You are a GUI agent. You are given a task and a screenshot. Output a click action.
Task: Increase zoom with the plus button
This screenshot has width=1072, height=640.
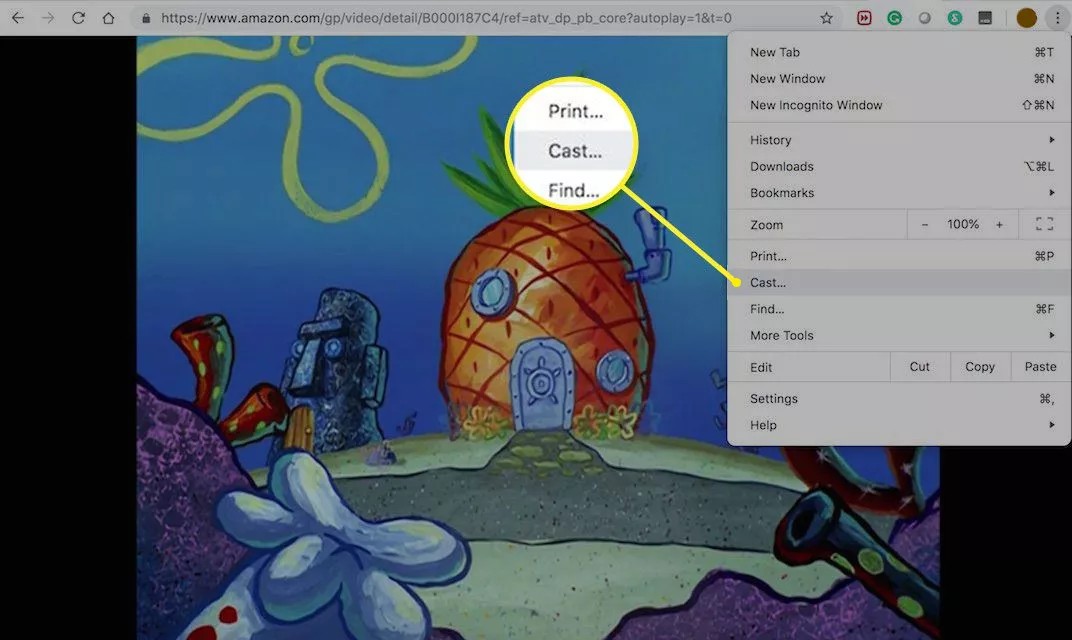pyautogui.click(x=999, y=225)
